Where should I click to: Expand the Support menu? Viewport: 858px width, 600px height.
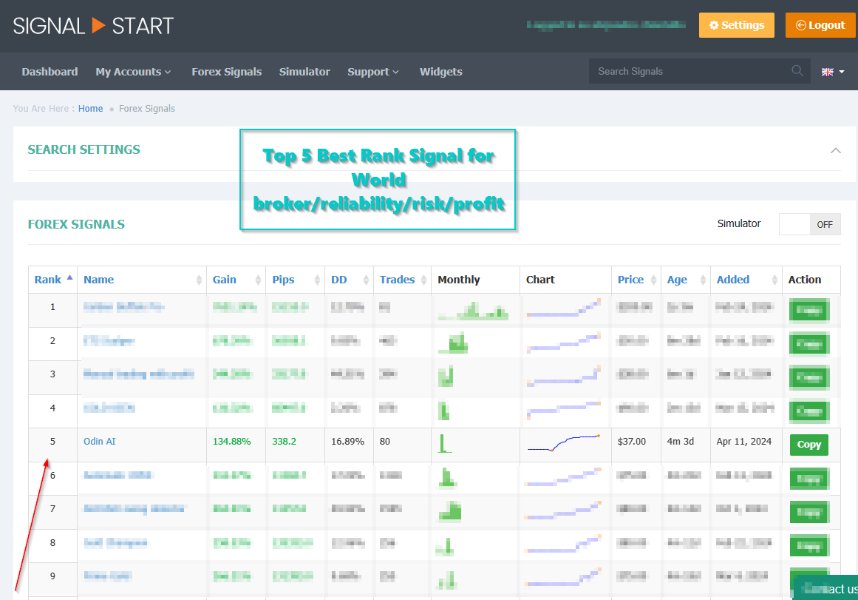click(x=373, y=72)
